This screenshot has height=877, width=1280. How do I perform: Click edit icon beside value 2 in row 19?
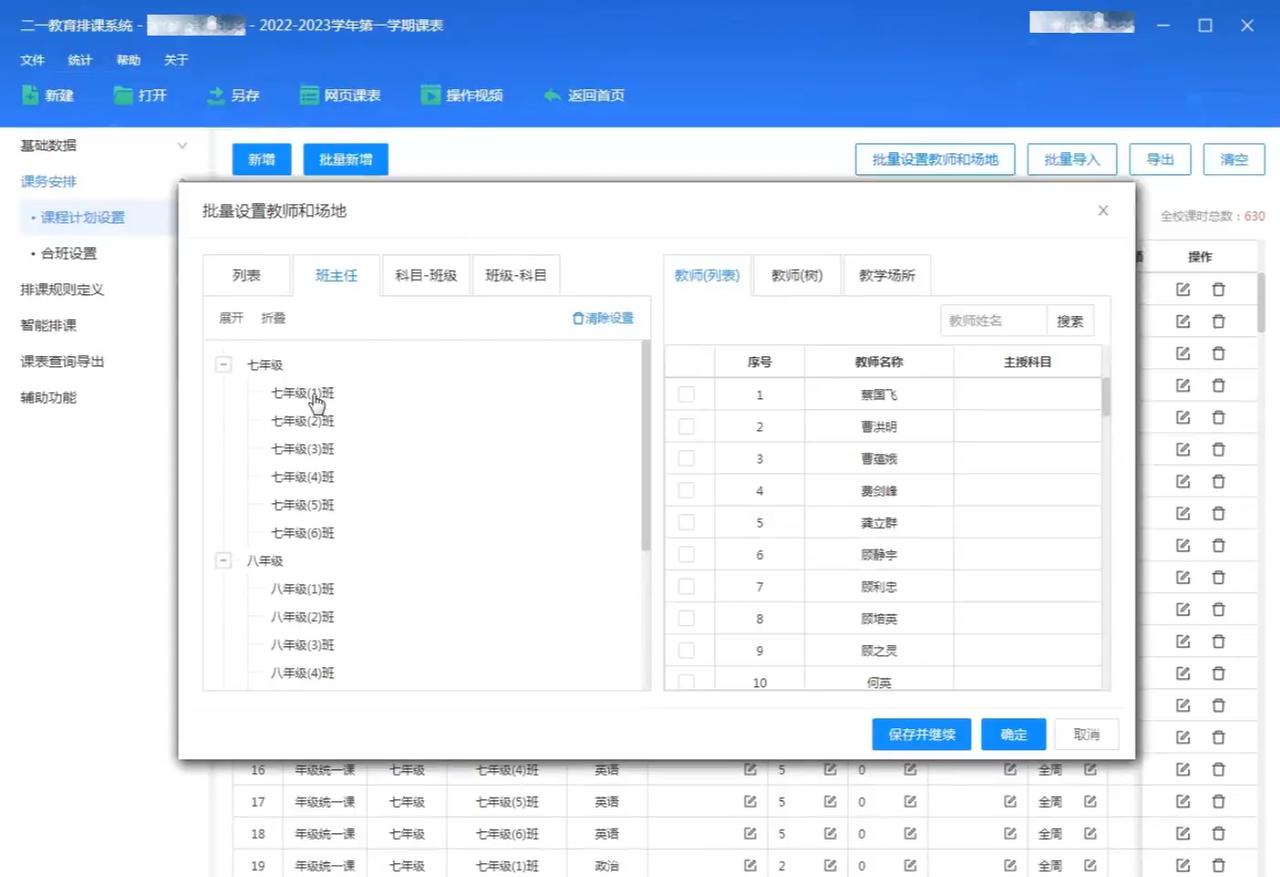(x=830, y=866)
